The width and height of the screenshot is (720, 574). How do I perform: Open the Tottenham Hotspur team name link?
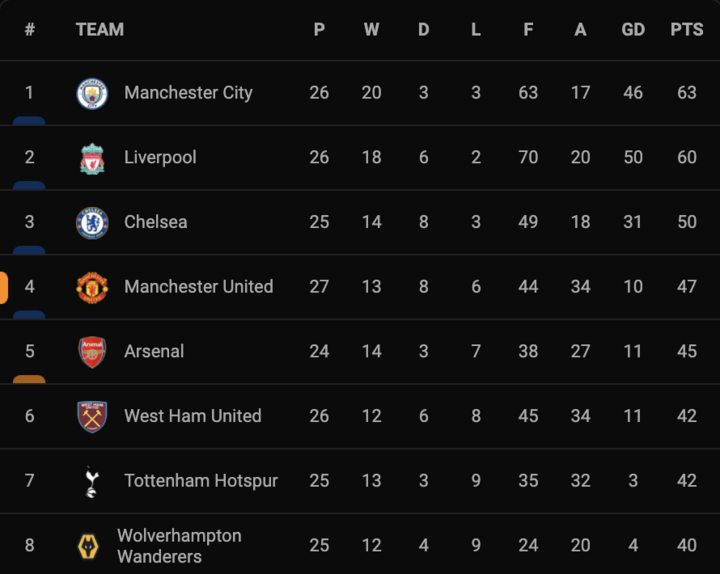tap(201, 481)
